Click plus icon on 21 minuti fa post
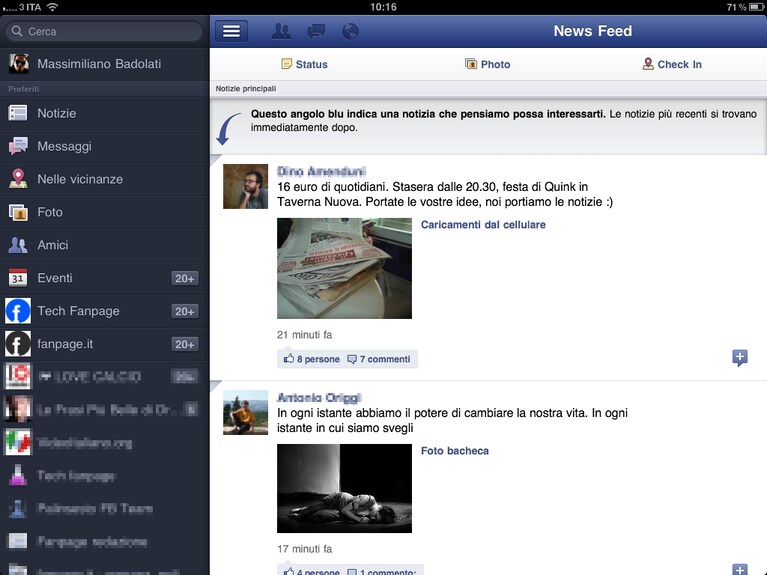Viewport: 767px width, 575px height. pyautogui.click(x=740, y=358)
